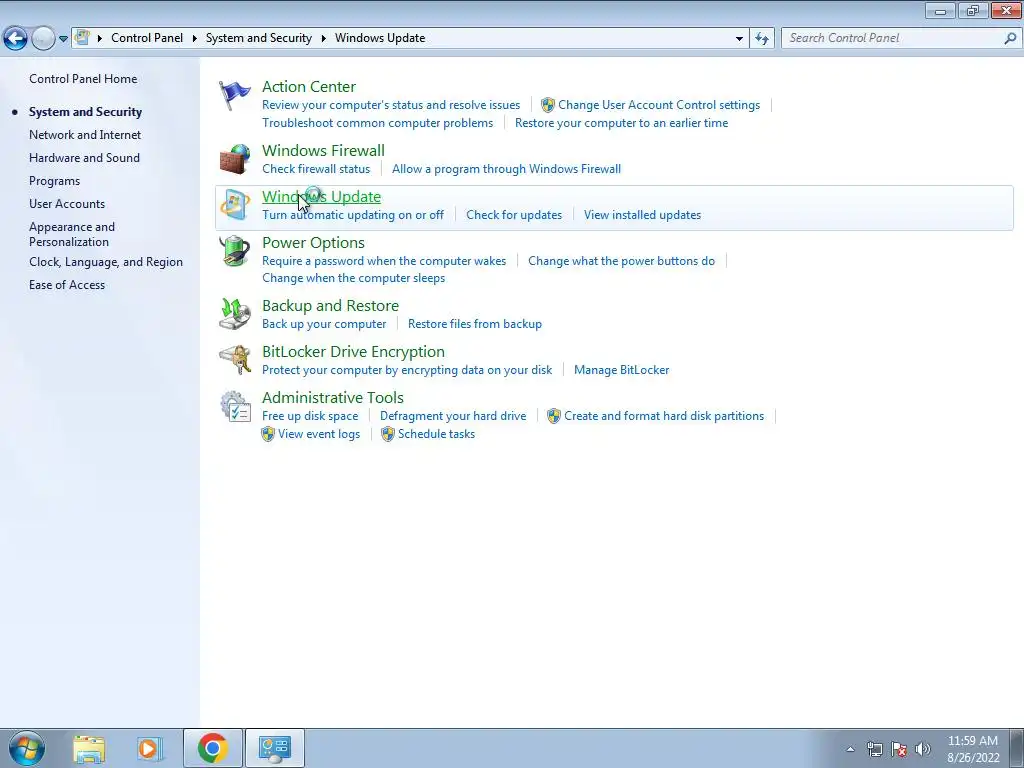Open Manage BitLocker
Image resolution: width=1024 pixels, height=768 pixels.
pos(621,370)
